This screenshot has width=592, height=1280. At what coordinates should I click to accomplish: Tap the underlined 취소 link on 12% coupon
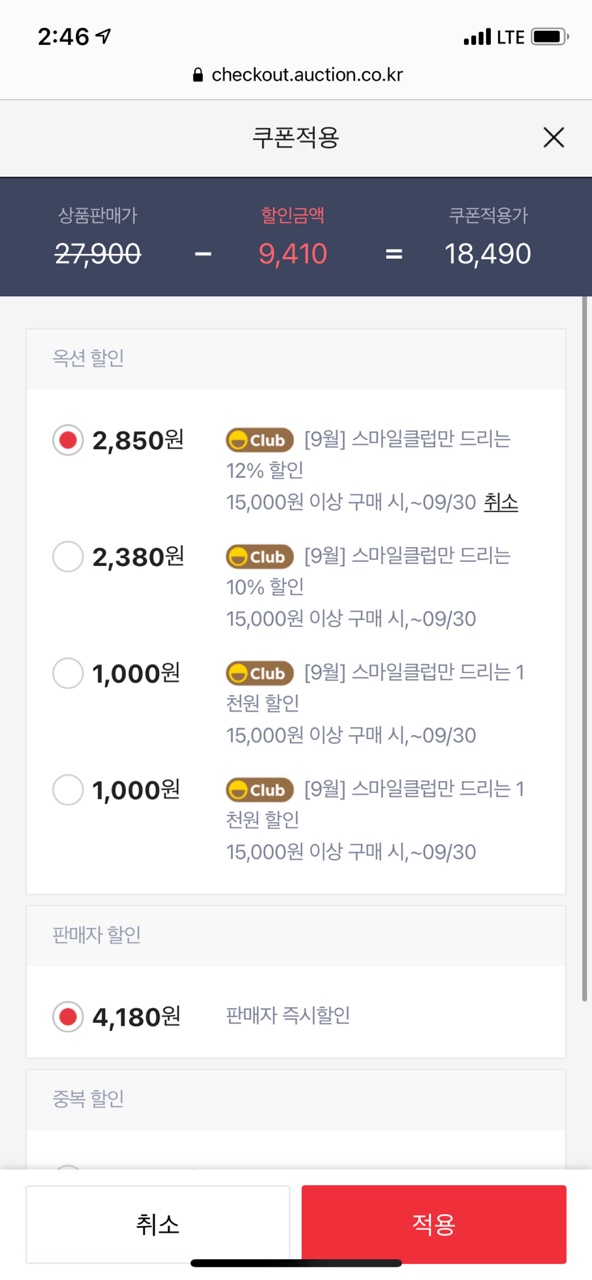click(x=501, y=502)
